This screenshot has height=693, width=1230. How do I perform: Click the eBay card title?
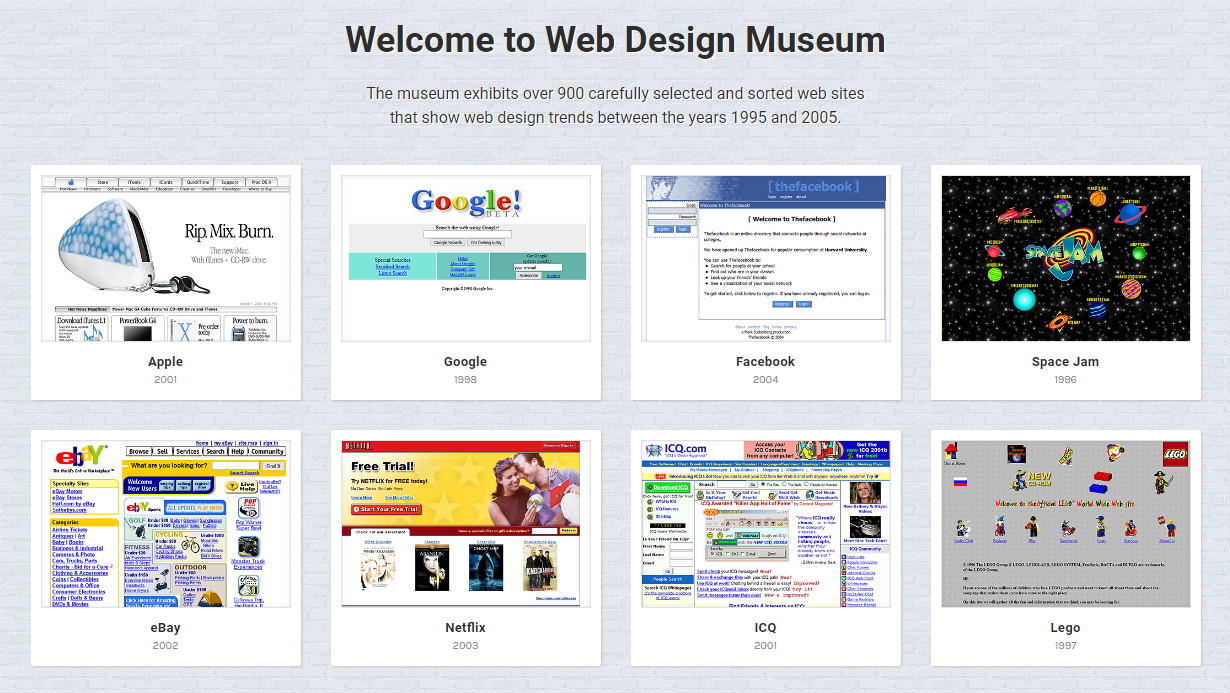[166, 628]
